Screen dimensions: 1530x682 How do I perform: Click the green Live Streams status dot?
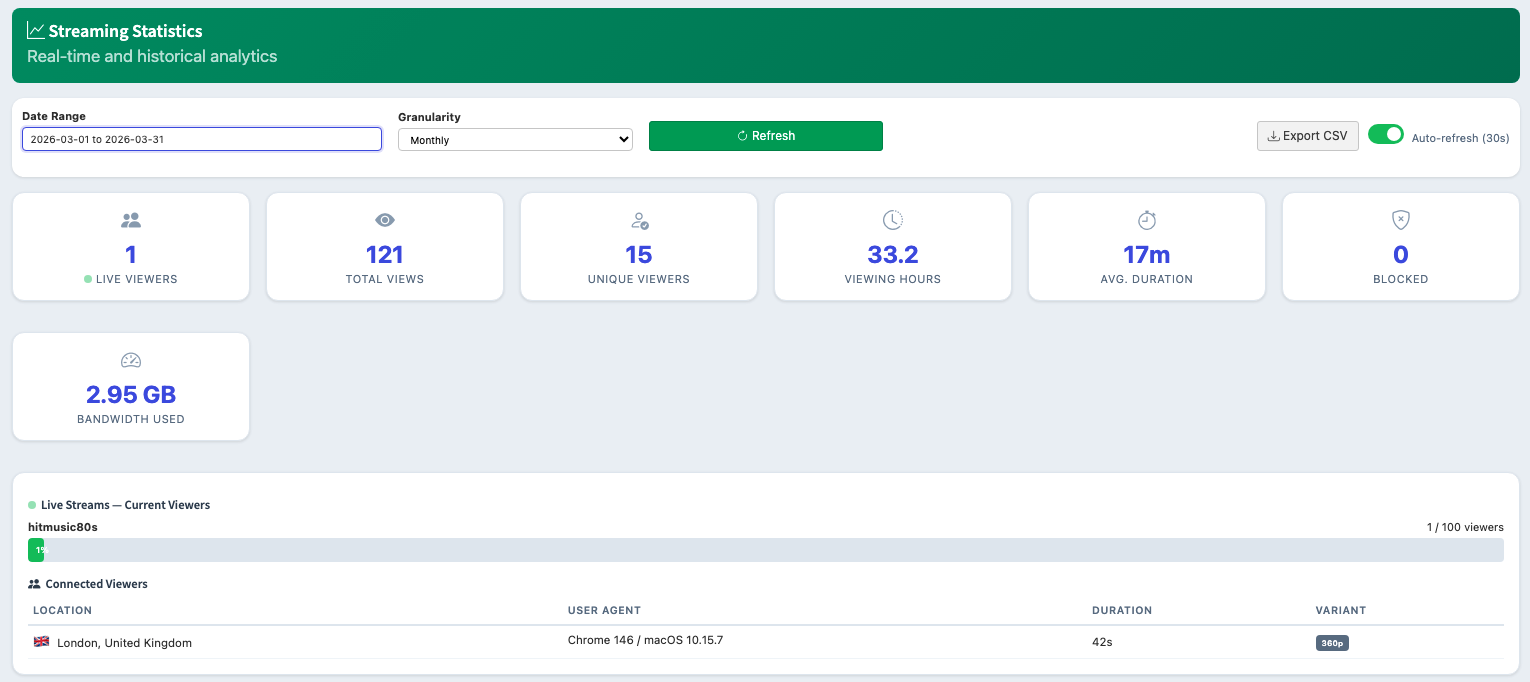coord(32,505)
